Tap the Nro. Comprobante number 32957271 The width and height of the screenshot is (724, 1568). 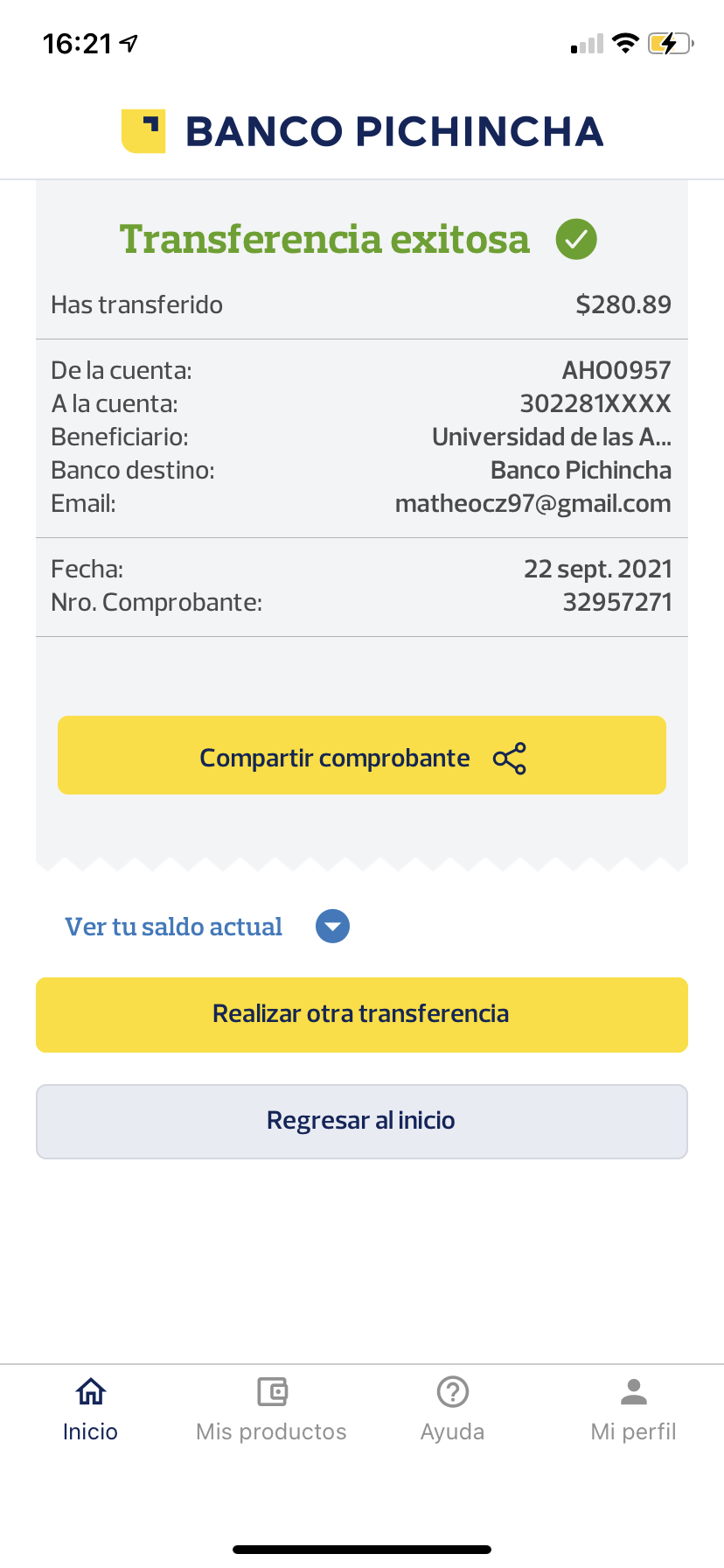(x=617, y=602)
